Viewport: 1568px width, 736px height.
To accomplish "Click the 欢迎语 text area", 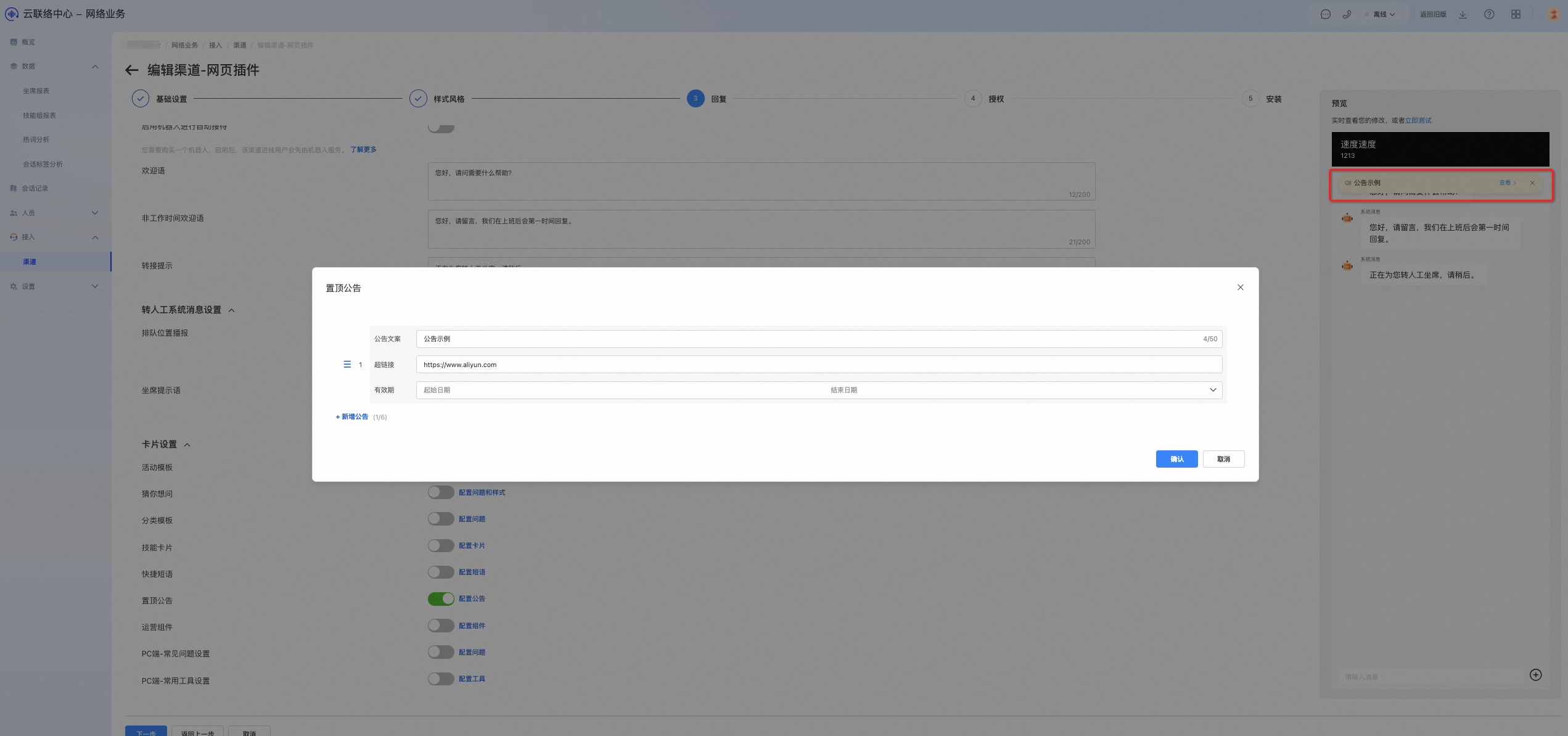I will tap(761, 181).
